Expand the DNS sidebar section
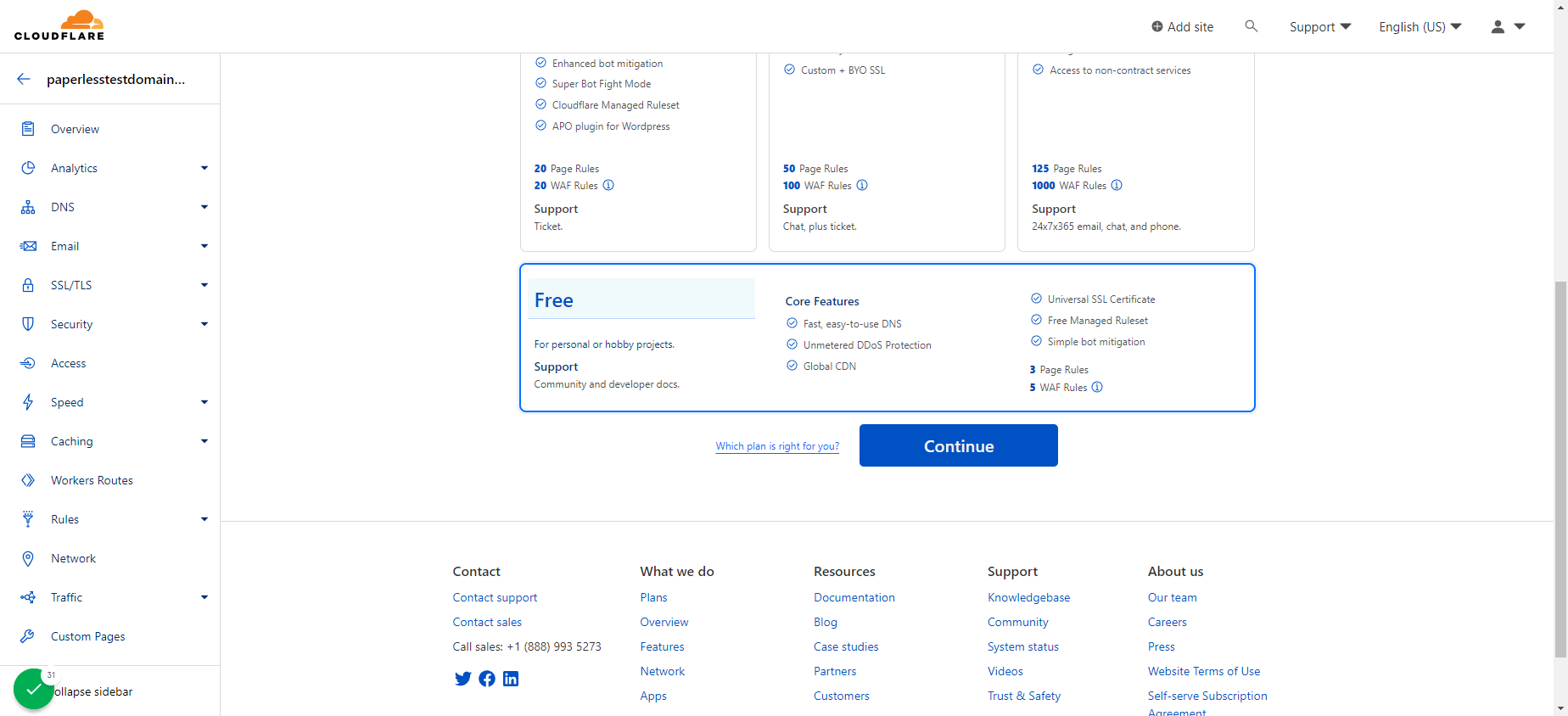This screenshot has width=1568, height=716. coord(204,207)
